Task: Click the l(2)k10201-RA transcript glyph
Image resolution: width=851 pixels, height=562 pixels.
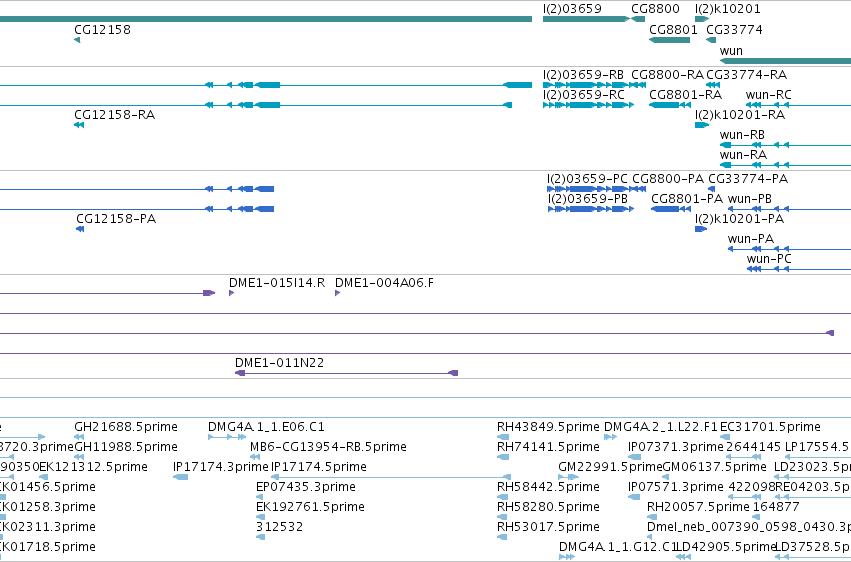Action: click(x=702, y=125)
